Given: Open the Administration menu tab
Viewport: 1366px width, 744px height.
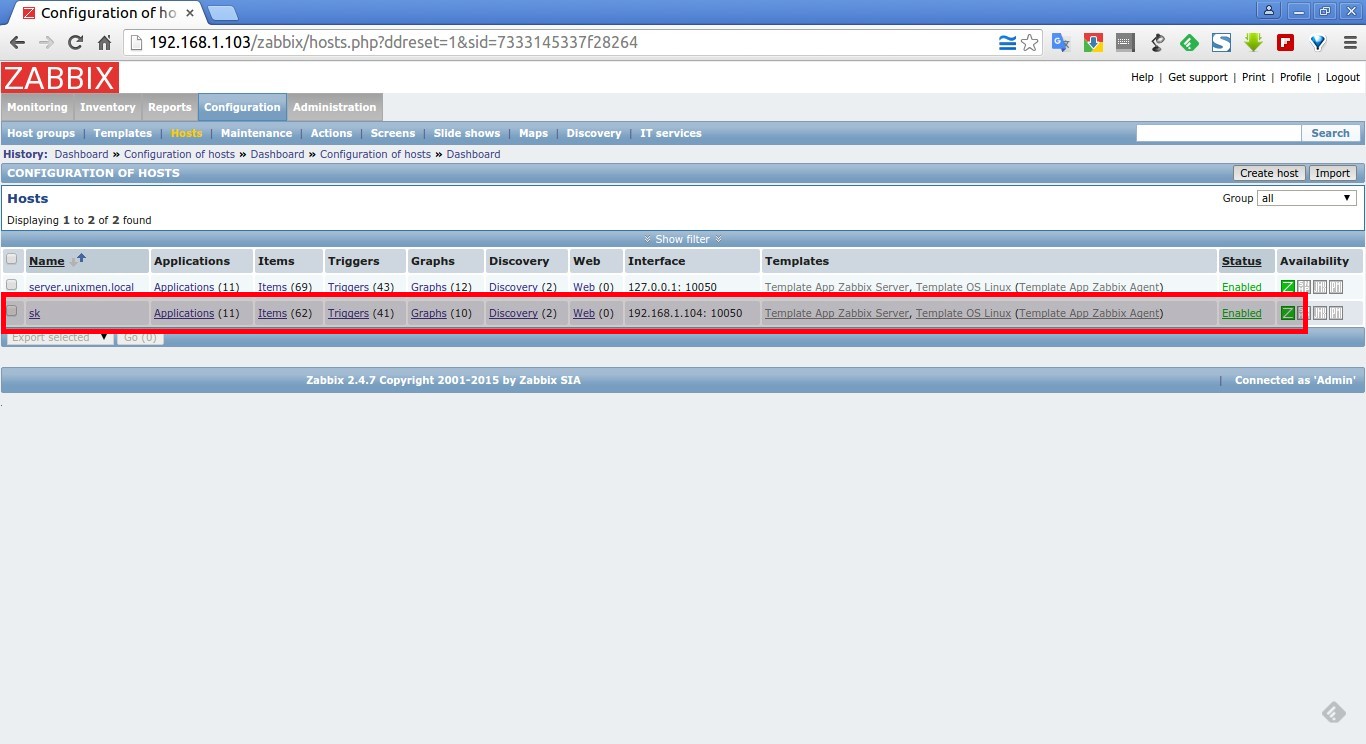Looking at the screenshot, I should click(334, 107).
